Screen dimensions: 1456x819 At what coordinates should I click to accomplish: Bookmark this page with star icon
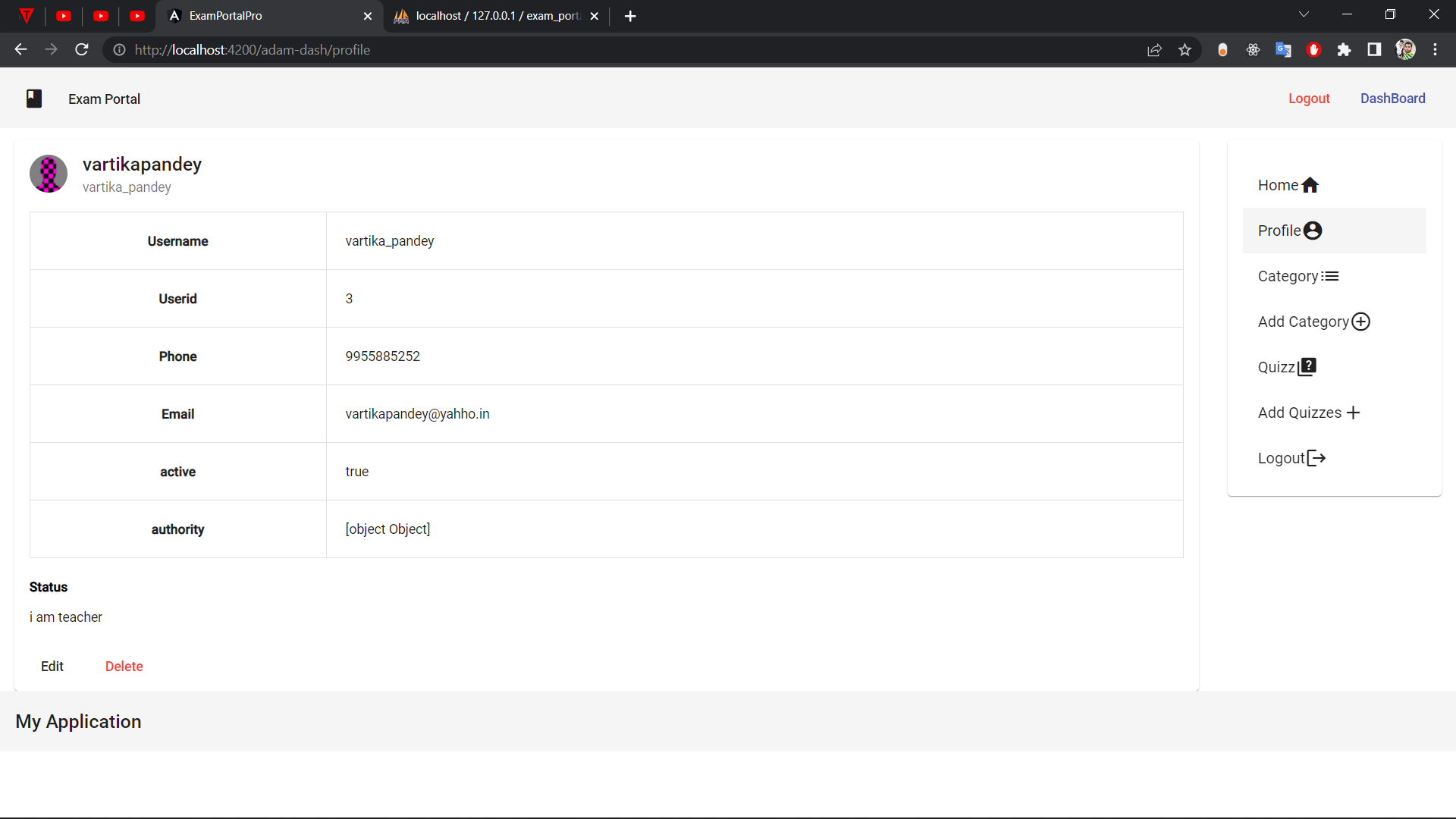[x=1185, y=50]
